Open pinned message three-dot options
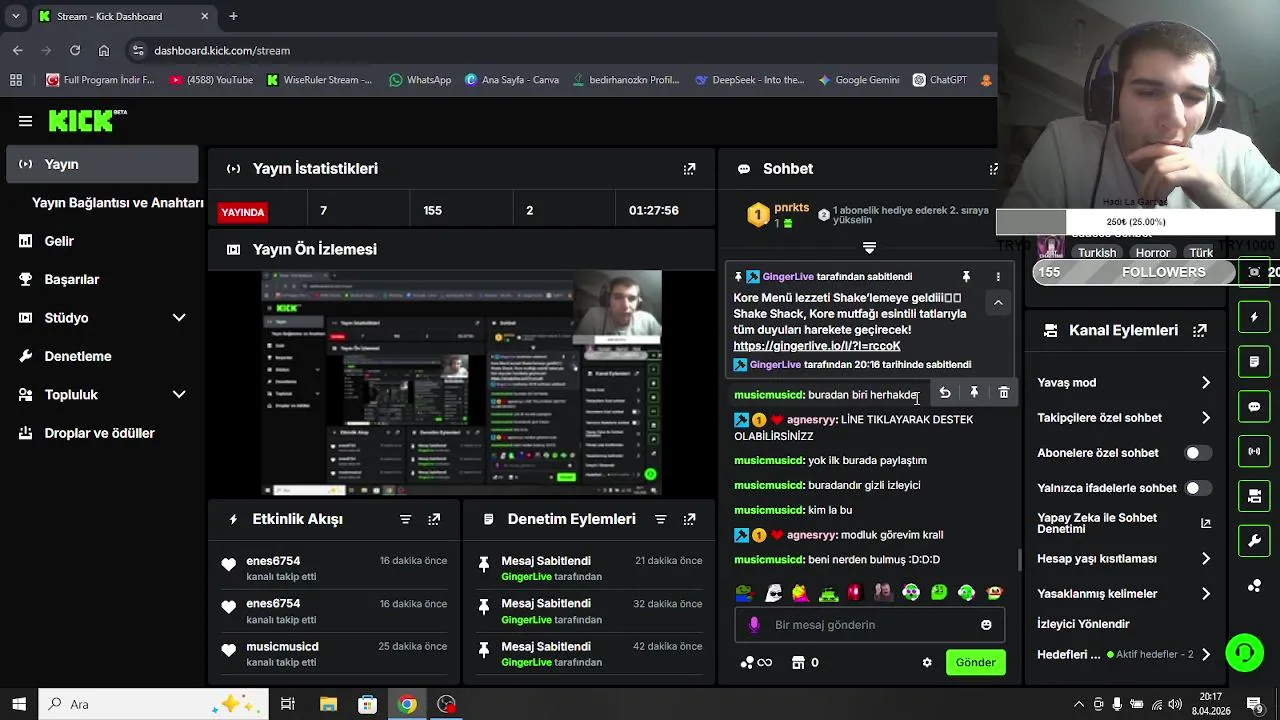1280x720 pixels. 997,276
